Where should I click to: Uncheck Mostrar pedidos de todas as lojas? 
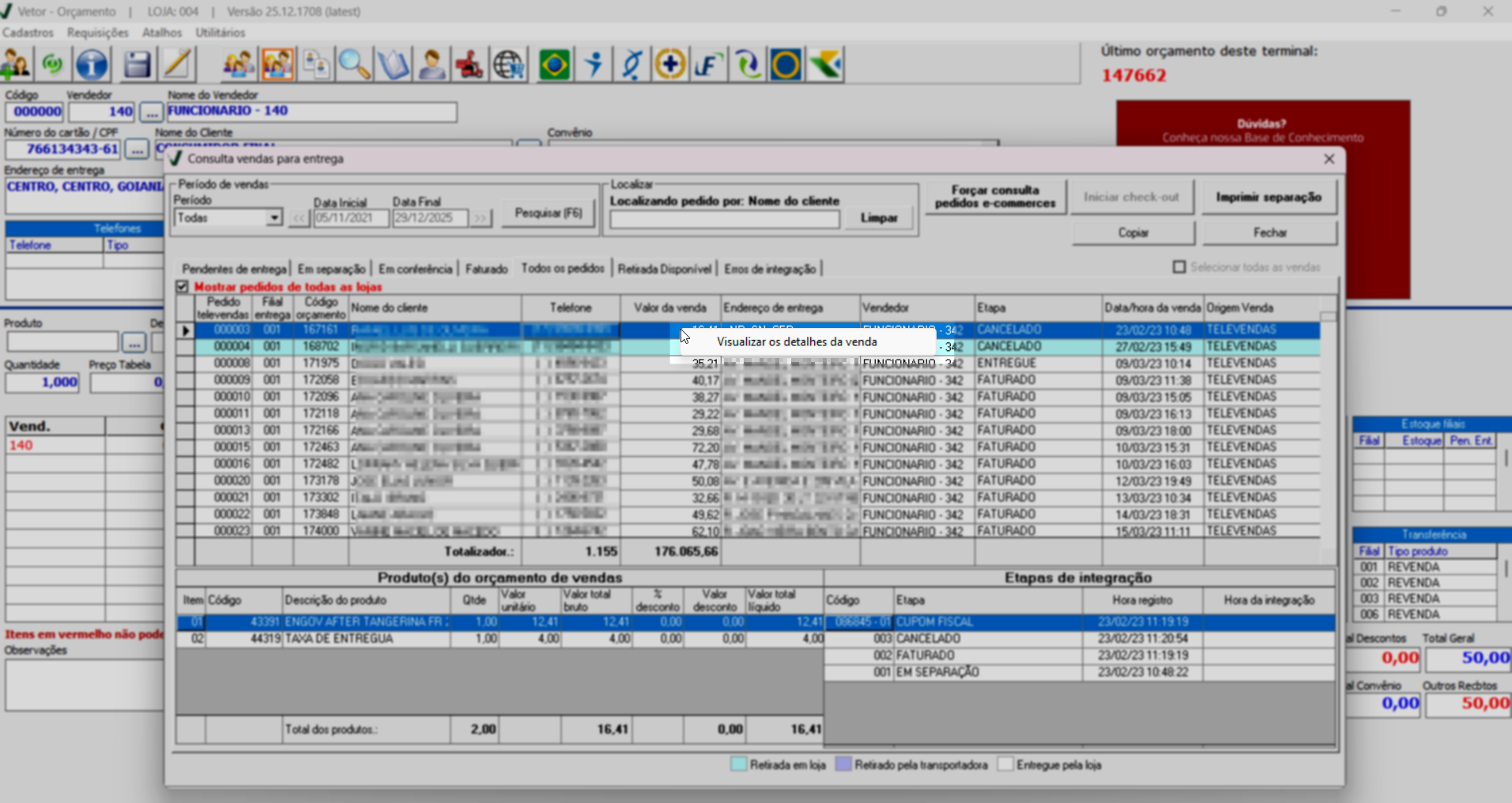pyautogui.click(x=183, y=287)
